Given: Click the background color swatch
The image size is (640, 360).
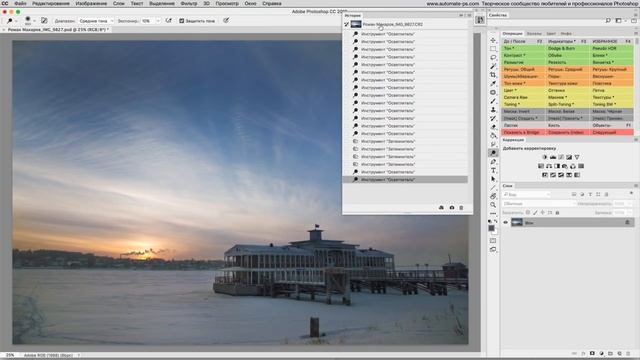Looking at the screenshot, I should click(495, 231).
